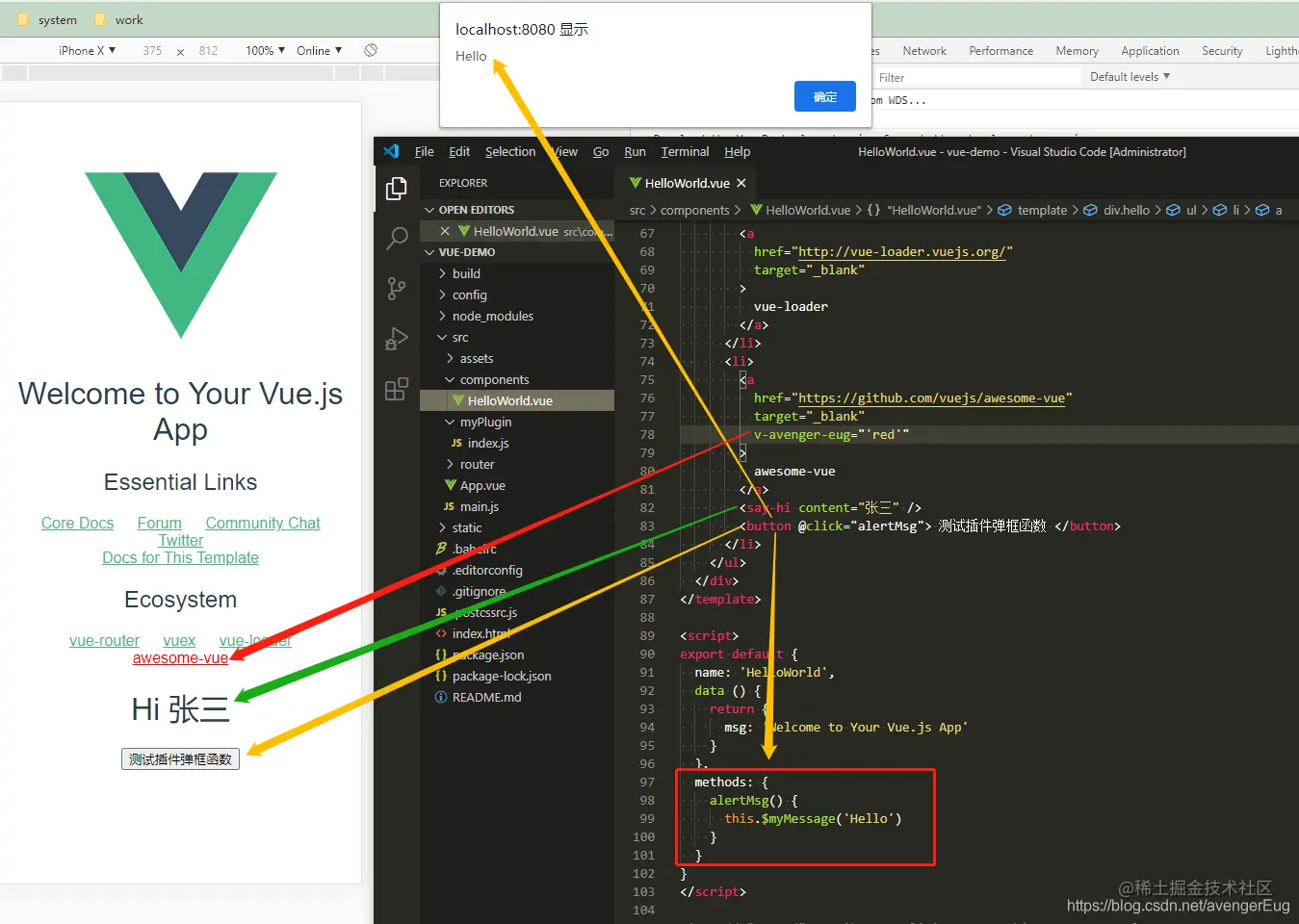Open index.js in the myPlugin folder

(x=517, y=443)
